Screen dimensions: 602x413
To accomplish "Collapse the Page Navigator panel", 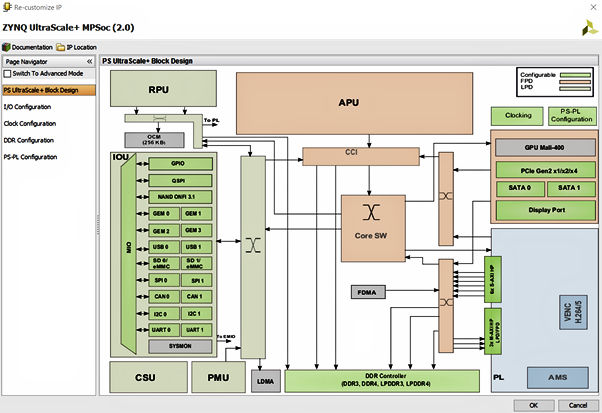I will tap(89, 61).
